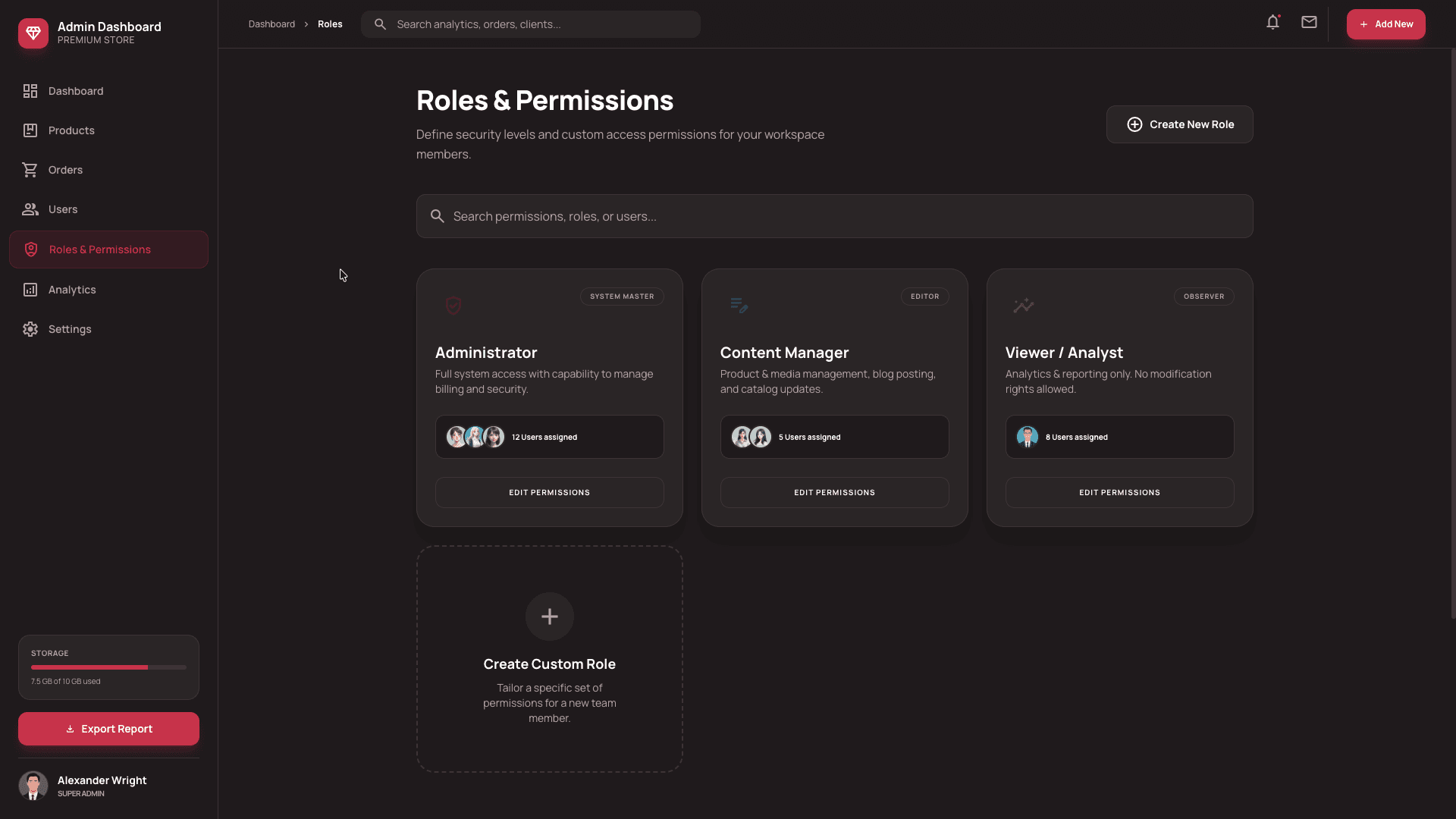Screen dimensions: 1456x819
Task: Click the Administrator shield badge icon
Action: (x=453, y=306)
